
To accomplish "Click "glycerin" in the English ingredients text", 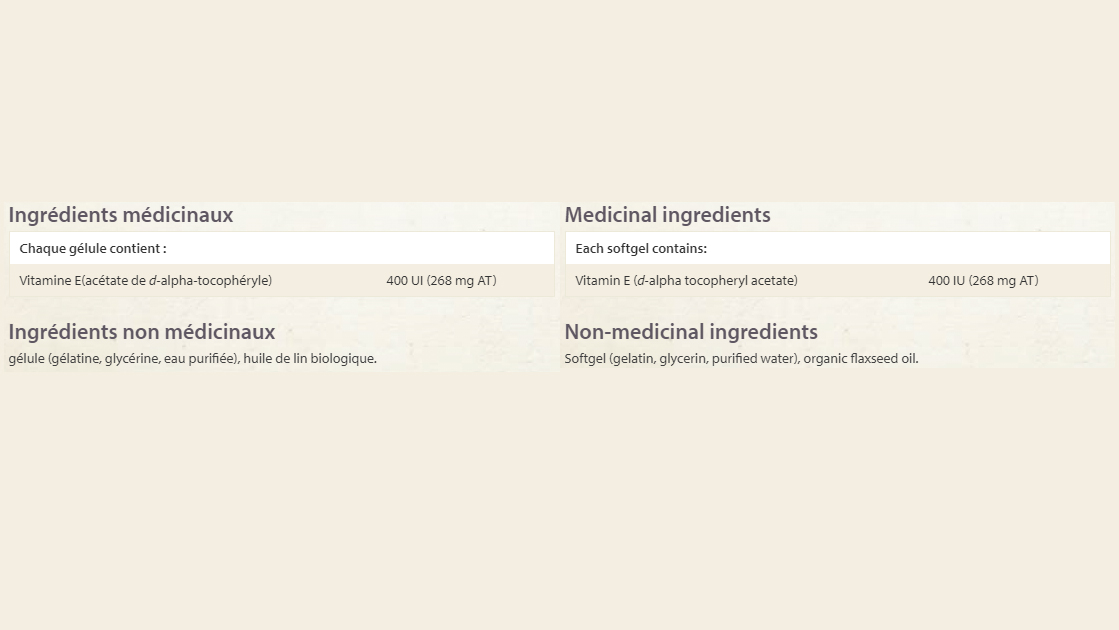I will coord(683,359).
